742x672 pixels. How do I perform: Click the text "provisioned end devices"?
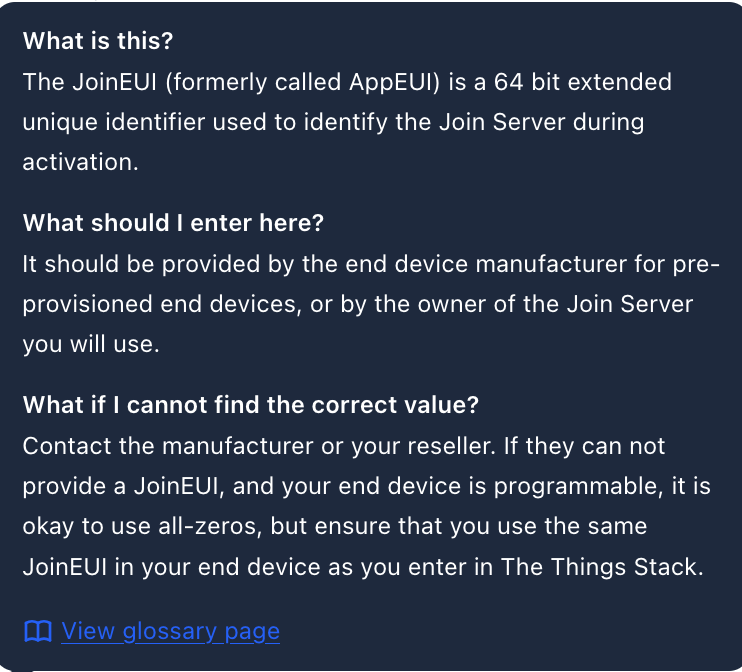161,304
